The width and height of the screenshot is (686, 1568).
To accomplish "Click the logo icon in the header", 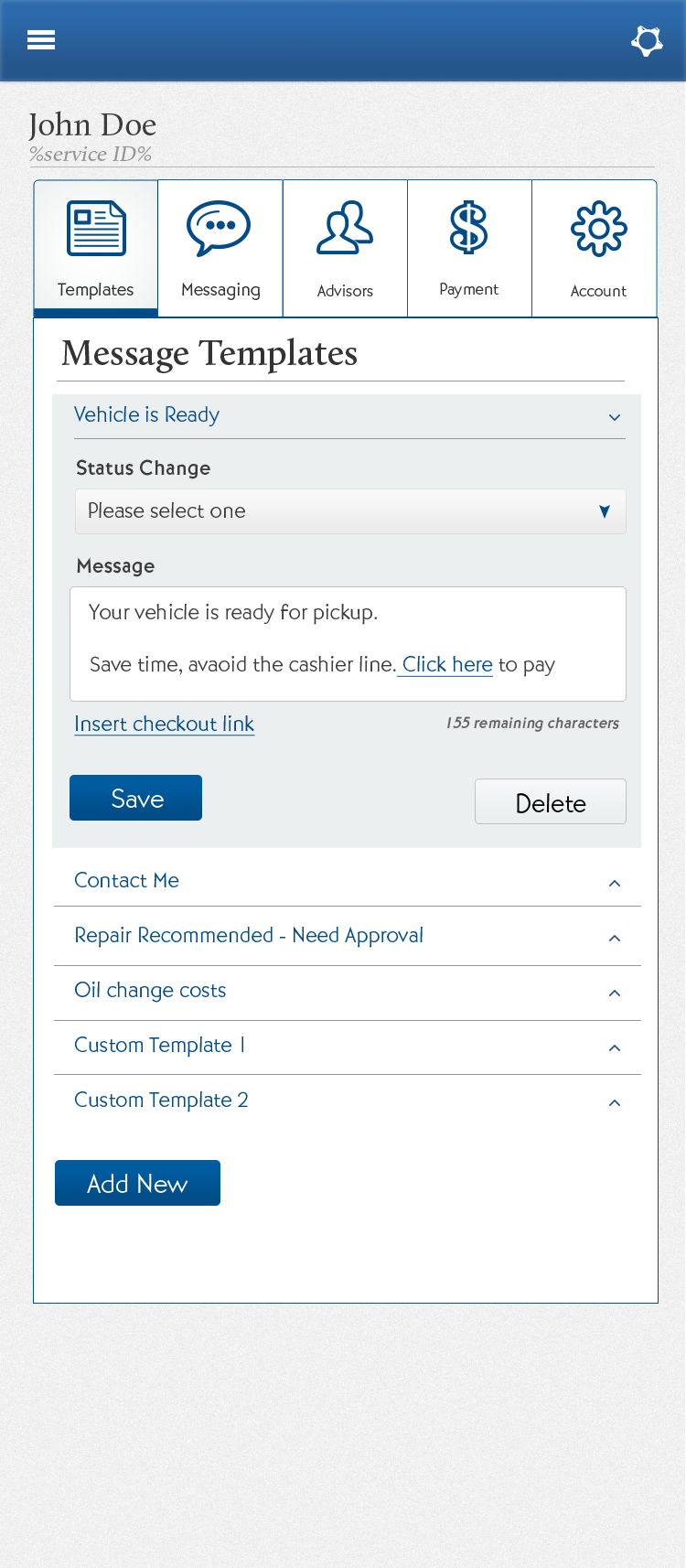I will pyautogui.click(x=647, y=41).
